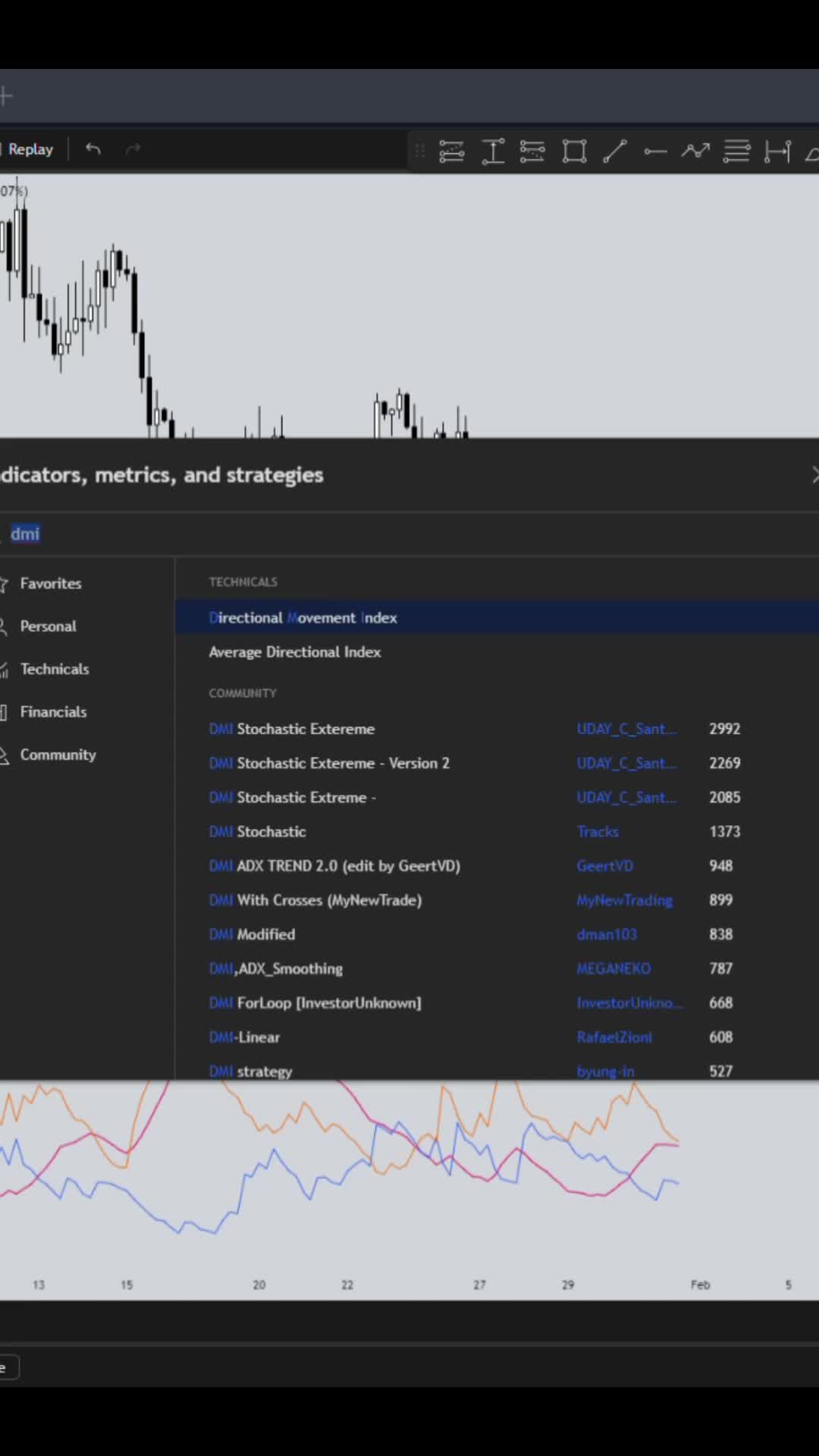
Task: Select the horizontal ray tool
Action: pos(655,151)
